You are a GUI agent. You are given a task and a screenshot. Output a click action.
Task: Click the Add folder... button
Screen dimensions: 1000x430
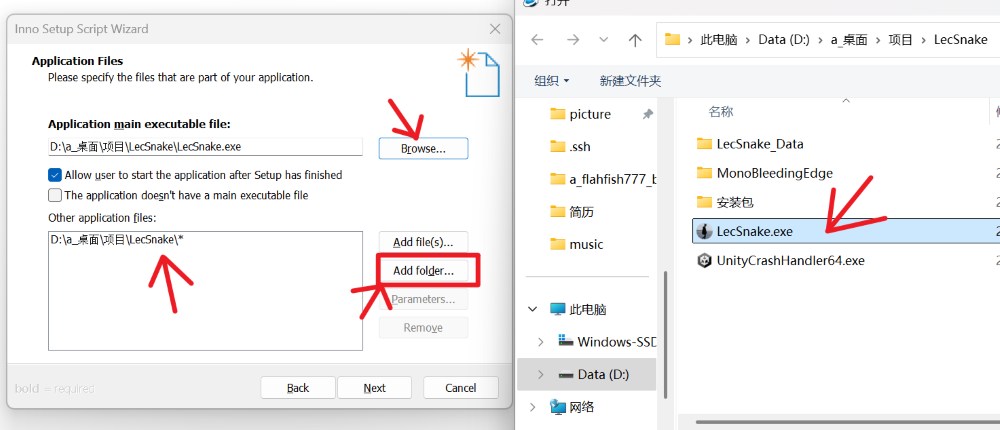click(423, 271)
